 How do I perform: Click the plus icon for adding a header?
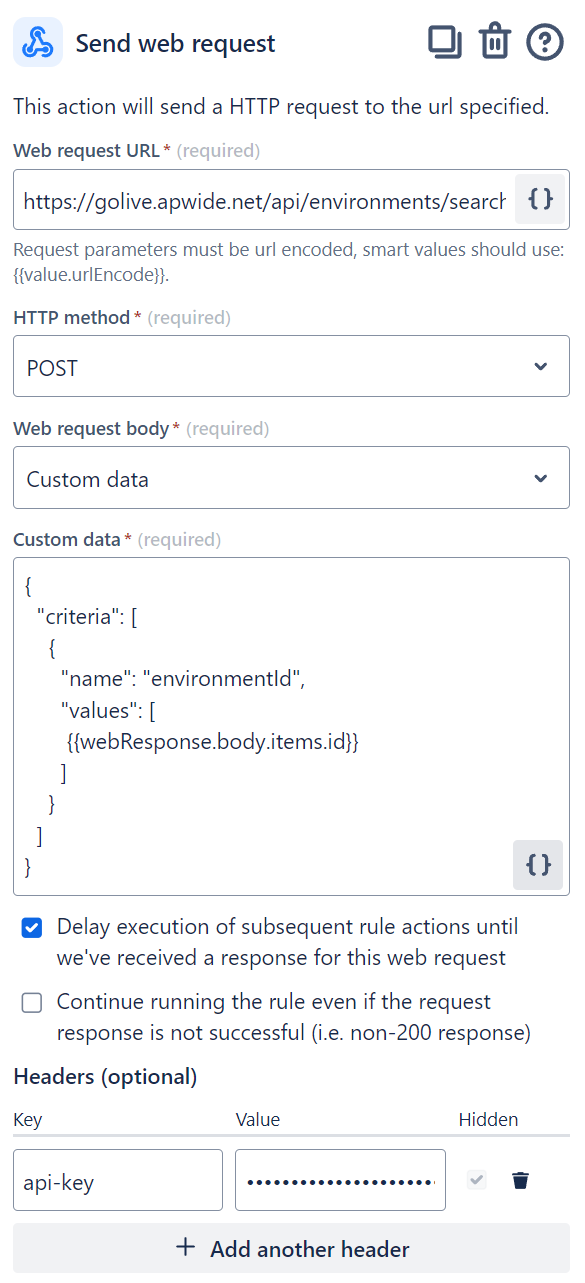185,1248
